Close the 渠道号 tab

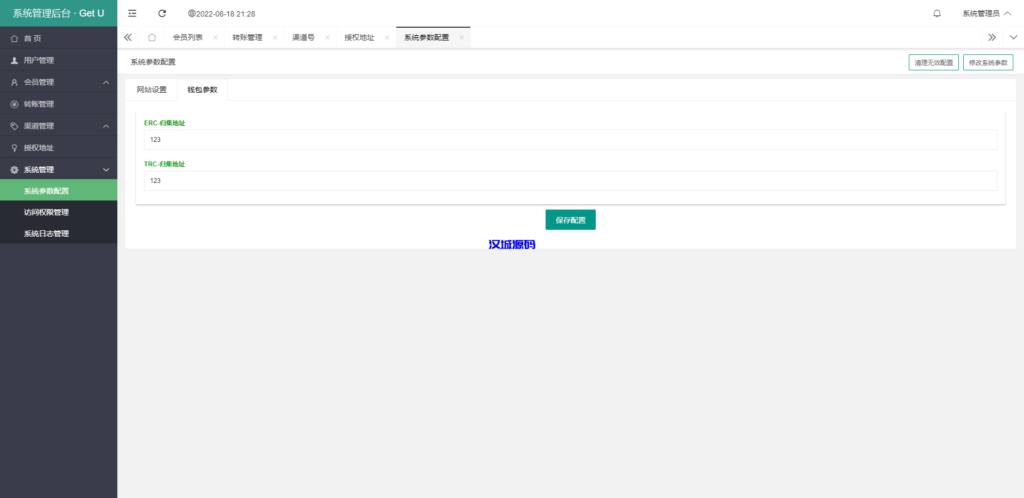327,37
